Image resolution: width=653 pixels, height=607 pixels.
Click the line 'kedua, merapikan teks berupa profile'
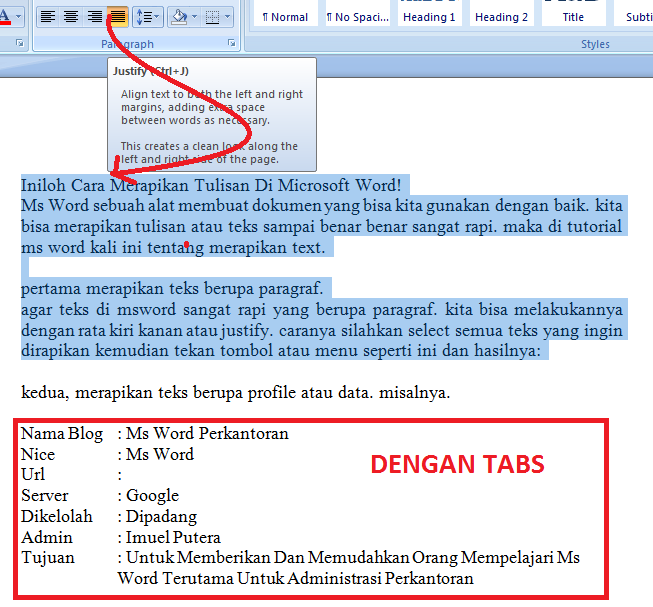[236, 392]
